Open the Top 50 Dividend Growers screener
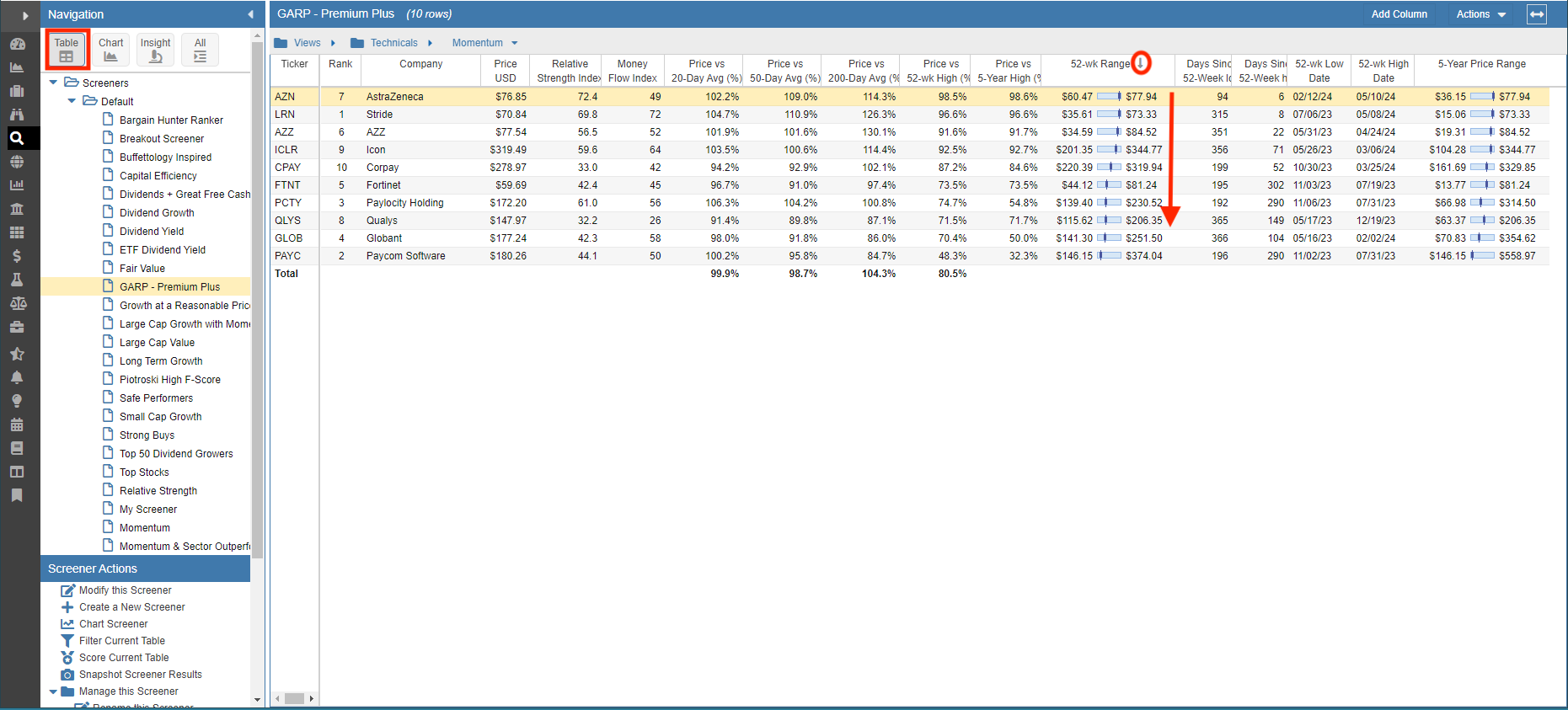 tap(176, 454)
